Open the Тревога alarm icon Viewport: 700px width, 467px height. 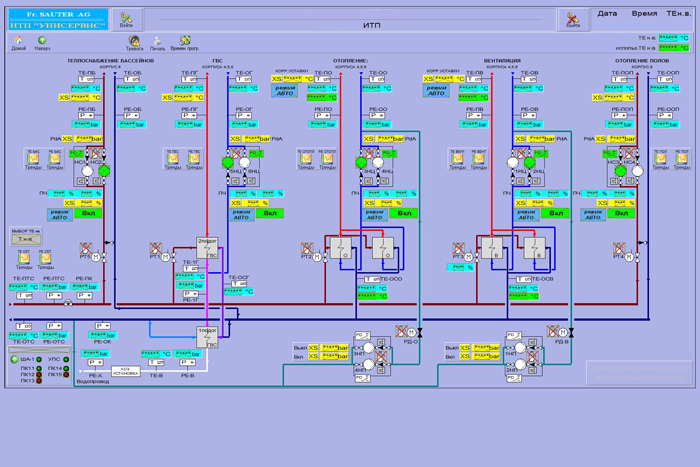click(134, 41)
